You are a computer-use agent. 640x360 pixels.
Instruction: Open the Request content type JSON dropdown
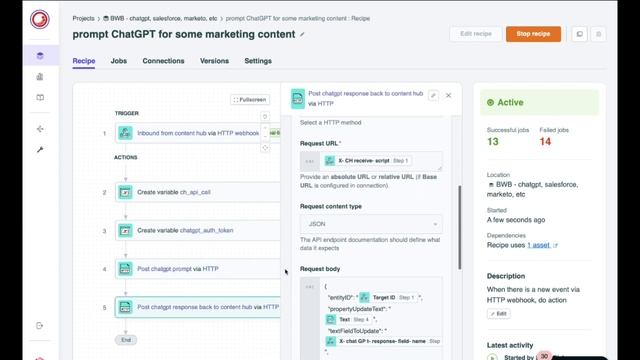371,224
